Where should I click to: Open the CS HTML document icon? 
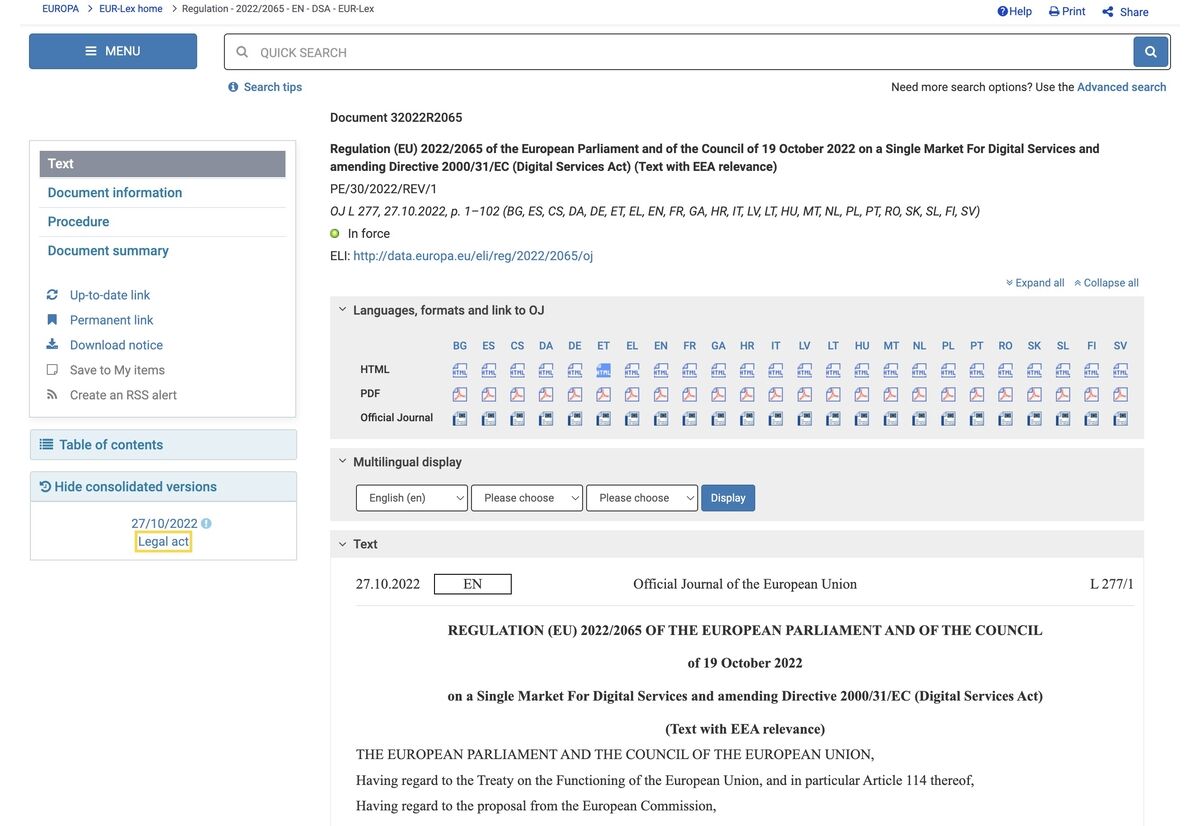(x=517, y=370)
